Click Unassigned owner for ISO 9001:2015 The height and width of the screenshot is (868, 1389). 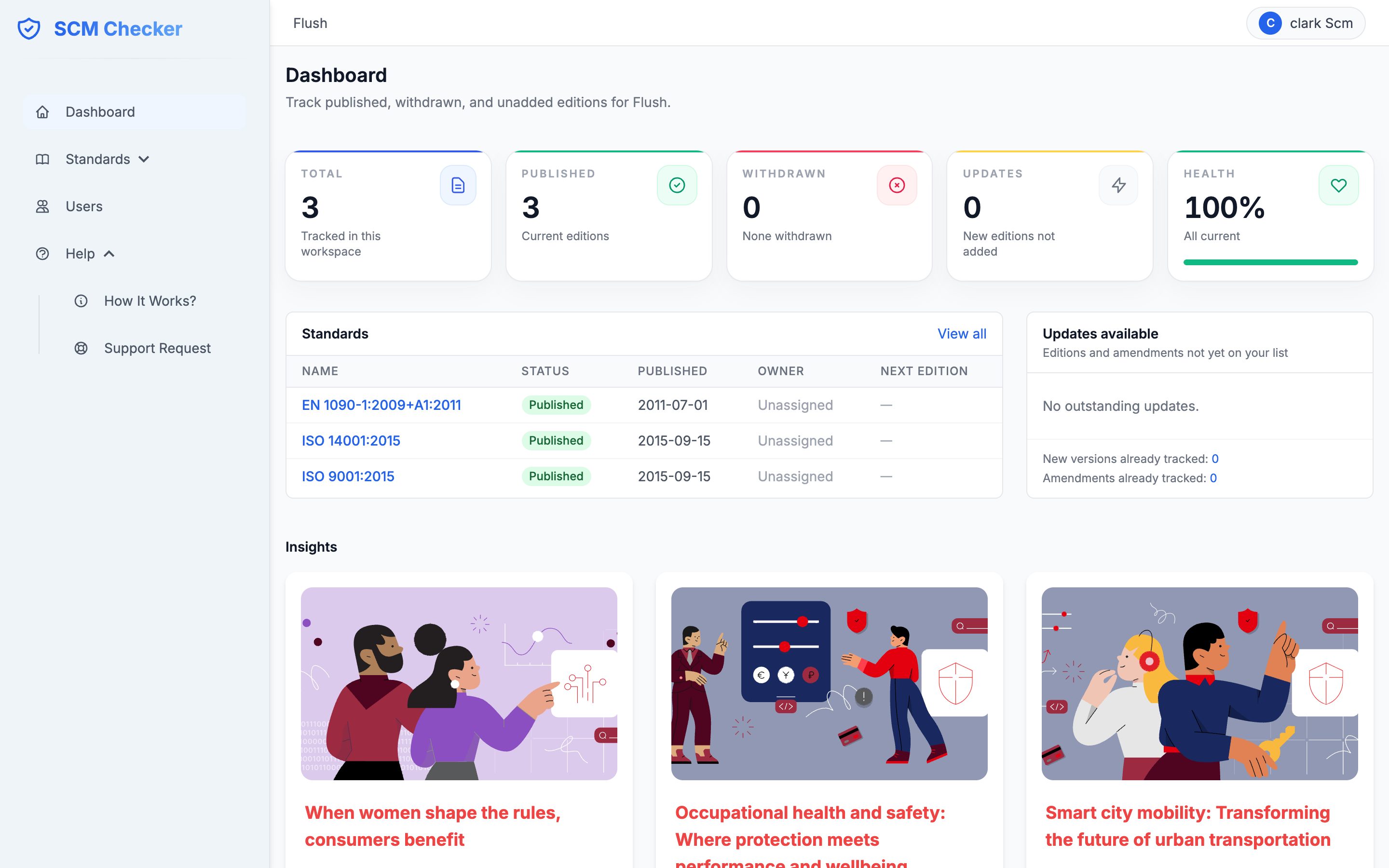pos(795,476)
